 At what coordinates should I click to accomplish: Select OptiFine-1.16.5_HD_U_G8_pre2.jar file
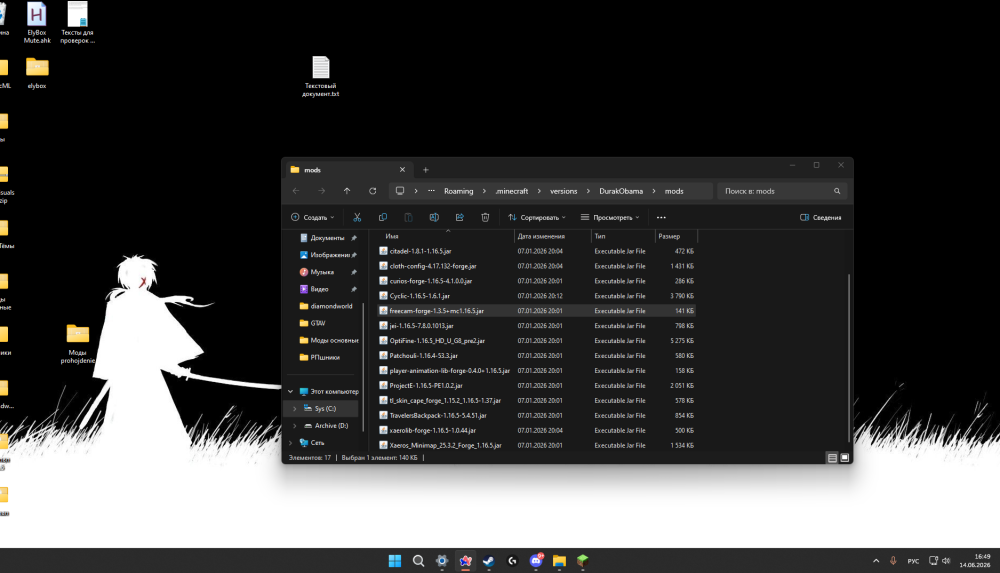(536, 341)
